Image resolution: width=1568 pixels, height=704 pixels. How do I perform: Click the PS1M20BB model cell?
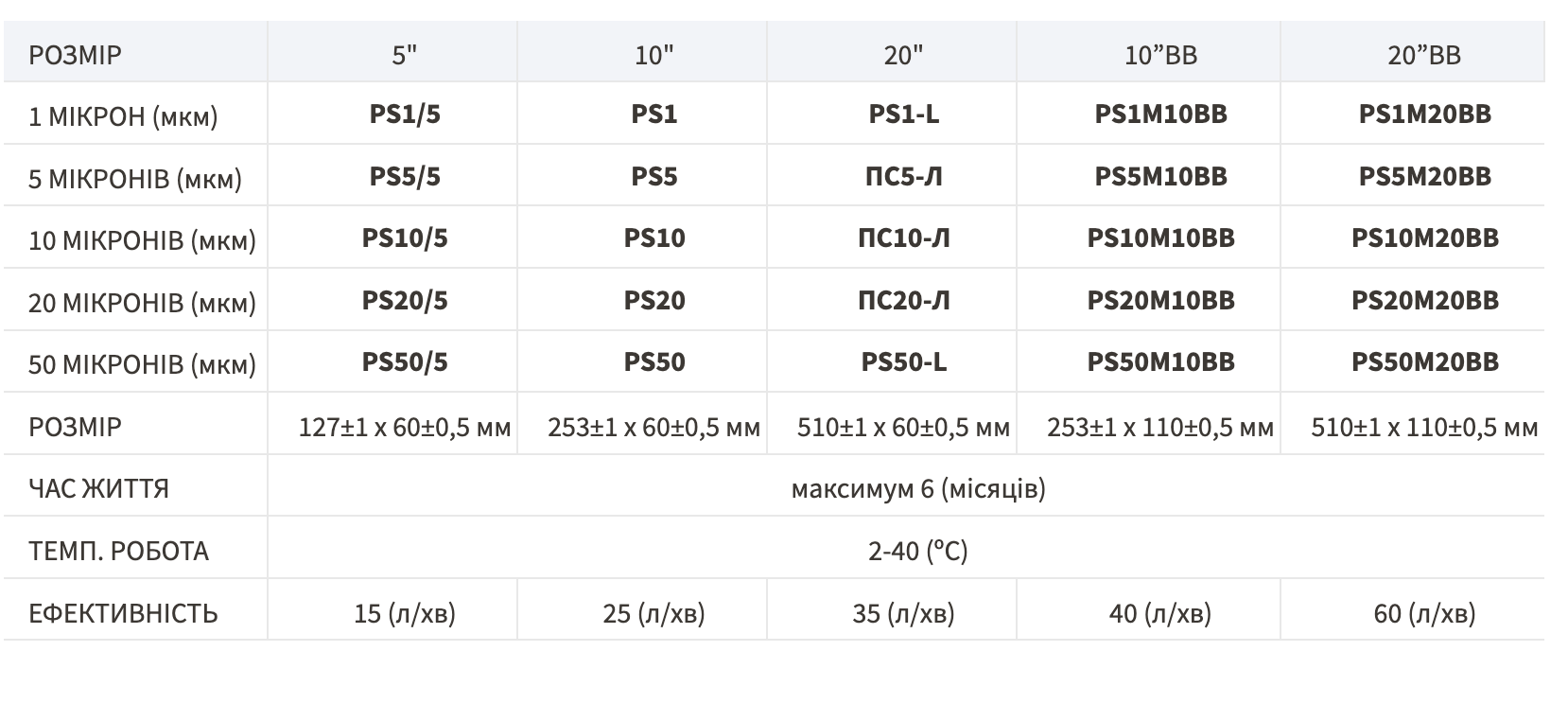pyautogui.click(x=1424, y=114)
